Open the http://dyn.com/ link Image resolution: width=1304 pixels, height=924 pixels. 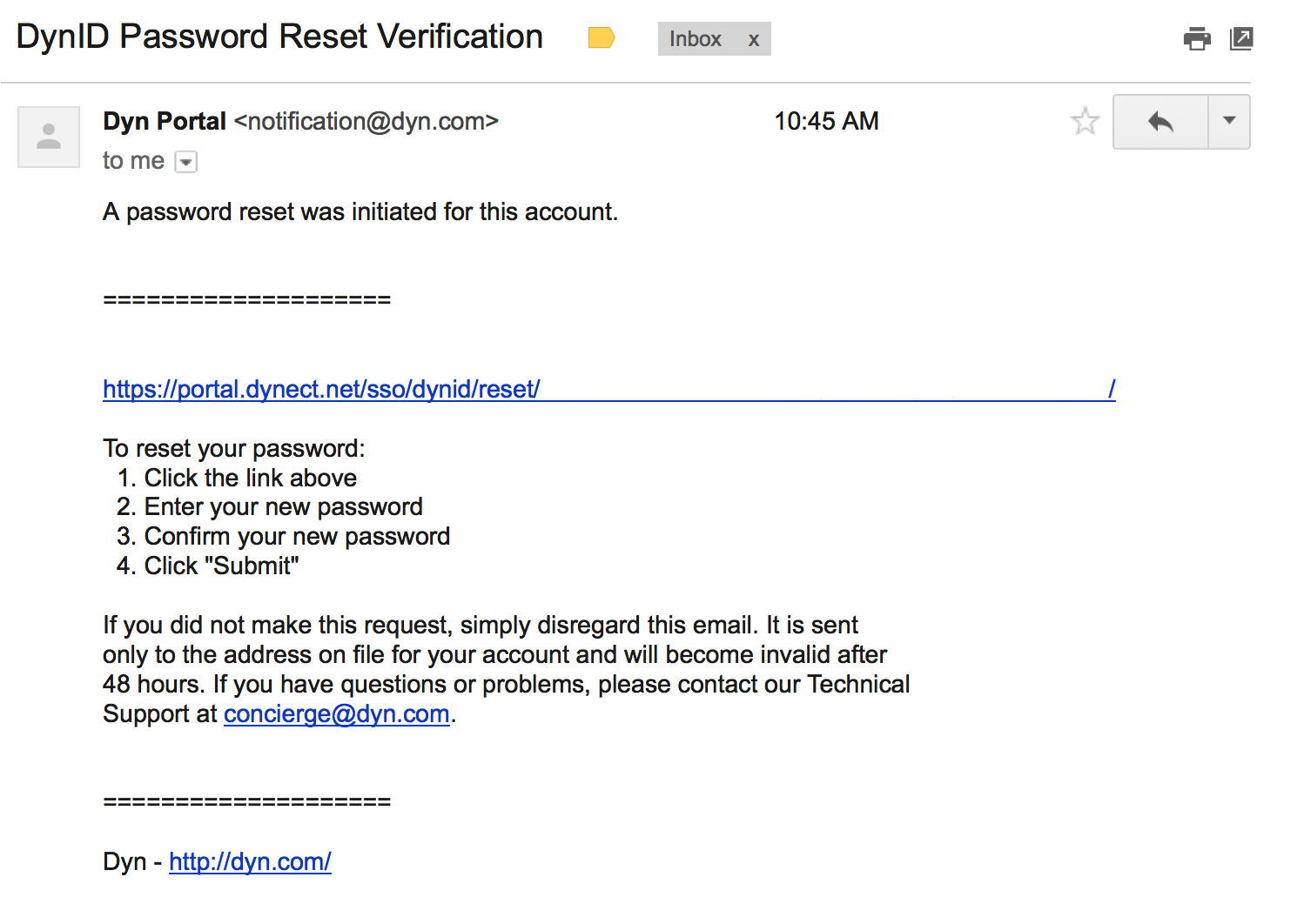(250, 861)
